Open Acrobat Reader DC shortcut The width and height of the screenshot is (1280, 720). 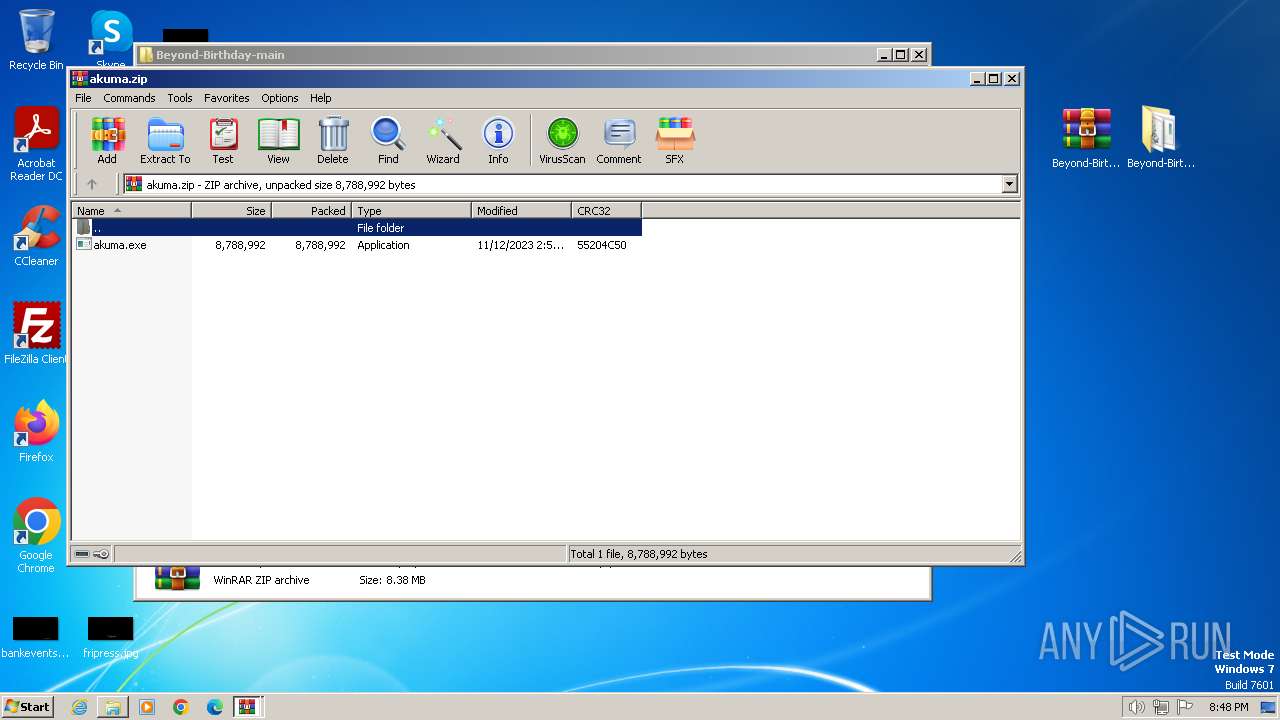point(36,144)
